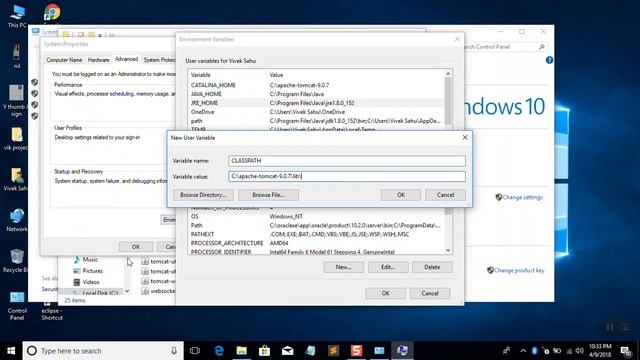Open vik project folder on desktop
Image resolution: width=640 pixels, height=360 pixels.
[x=16, y=139]
